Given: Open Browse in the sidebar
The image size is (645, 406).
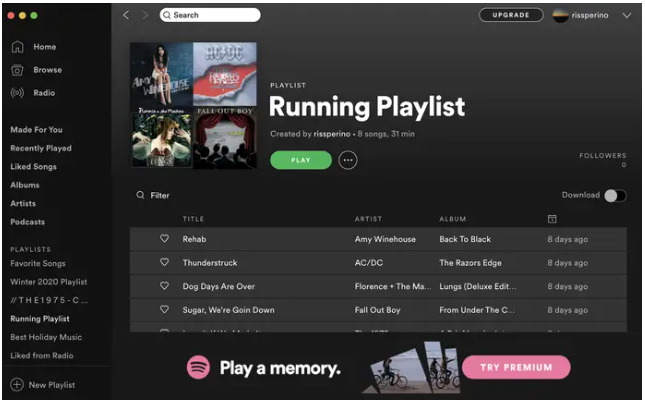Looking at the screenshot, I should tap(48, 70).
